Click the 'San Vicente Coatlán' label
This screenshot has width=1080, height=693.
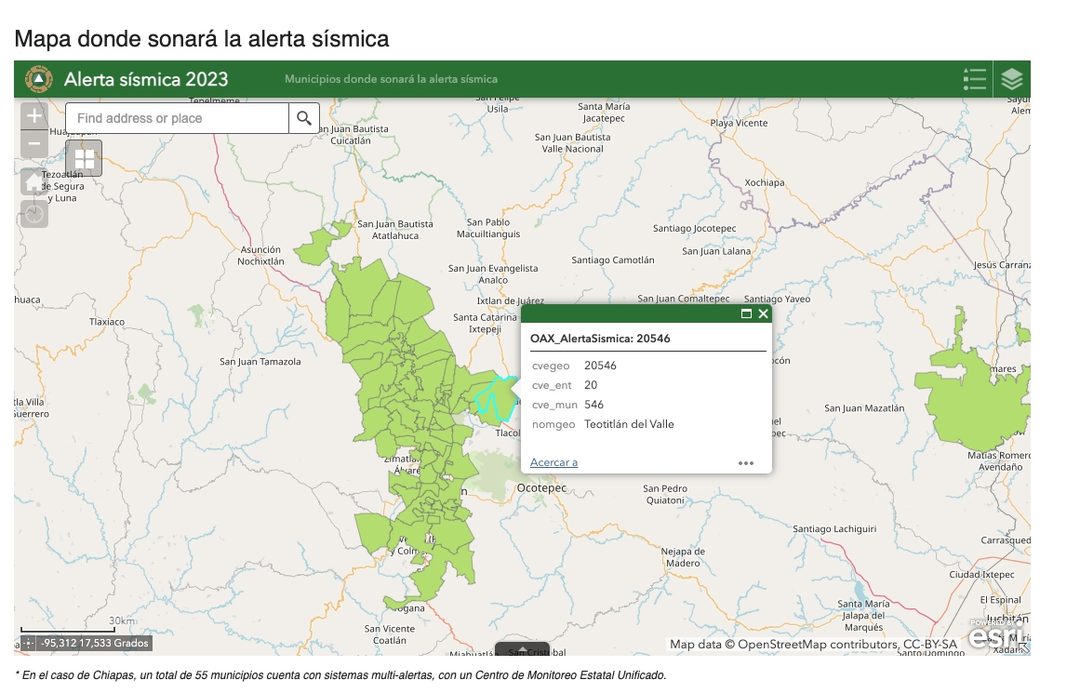[x=390, y=634]
